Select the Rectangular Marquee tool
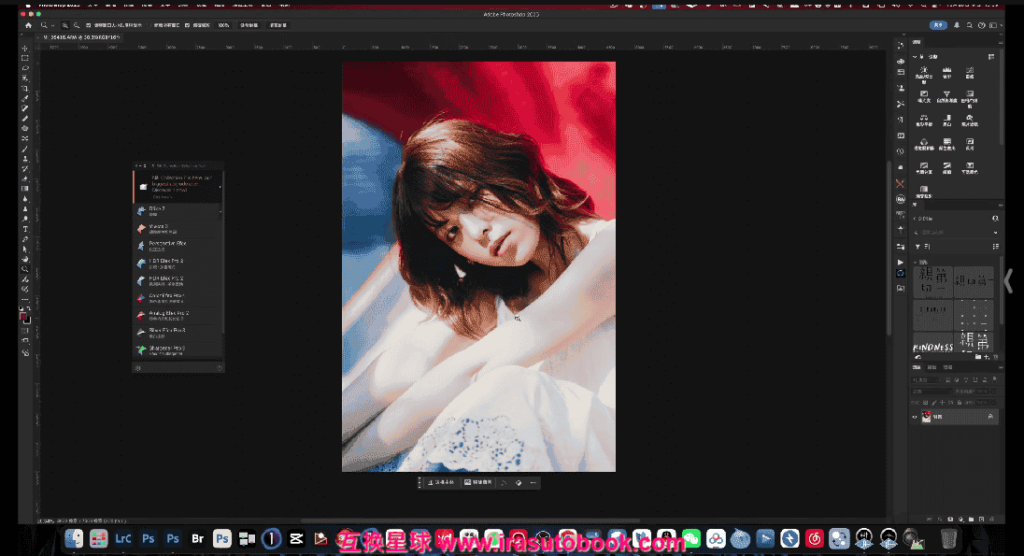Image resolution: width=1024 pixels, height=556 pixels. point(25,57)
